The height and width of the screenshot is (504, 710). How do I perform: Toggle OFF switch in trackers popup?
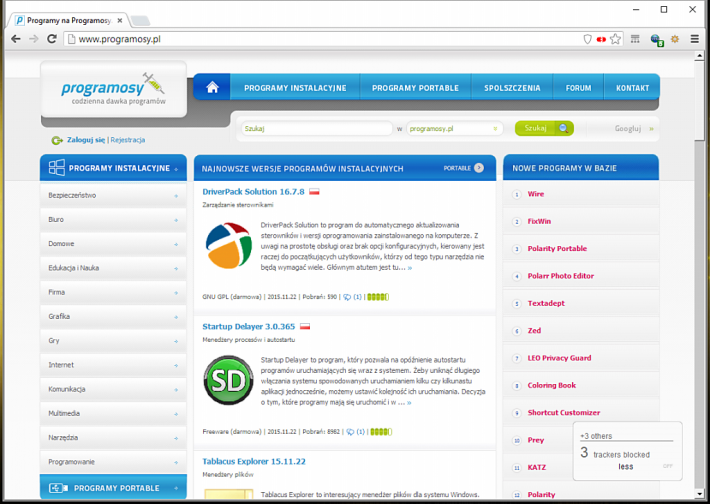coord(667,466)
